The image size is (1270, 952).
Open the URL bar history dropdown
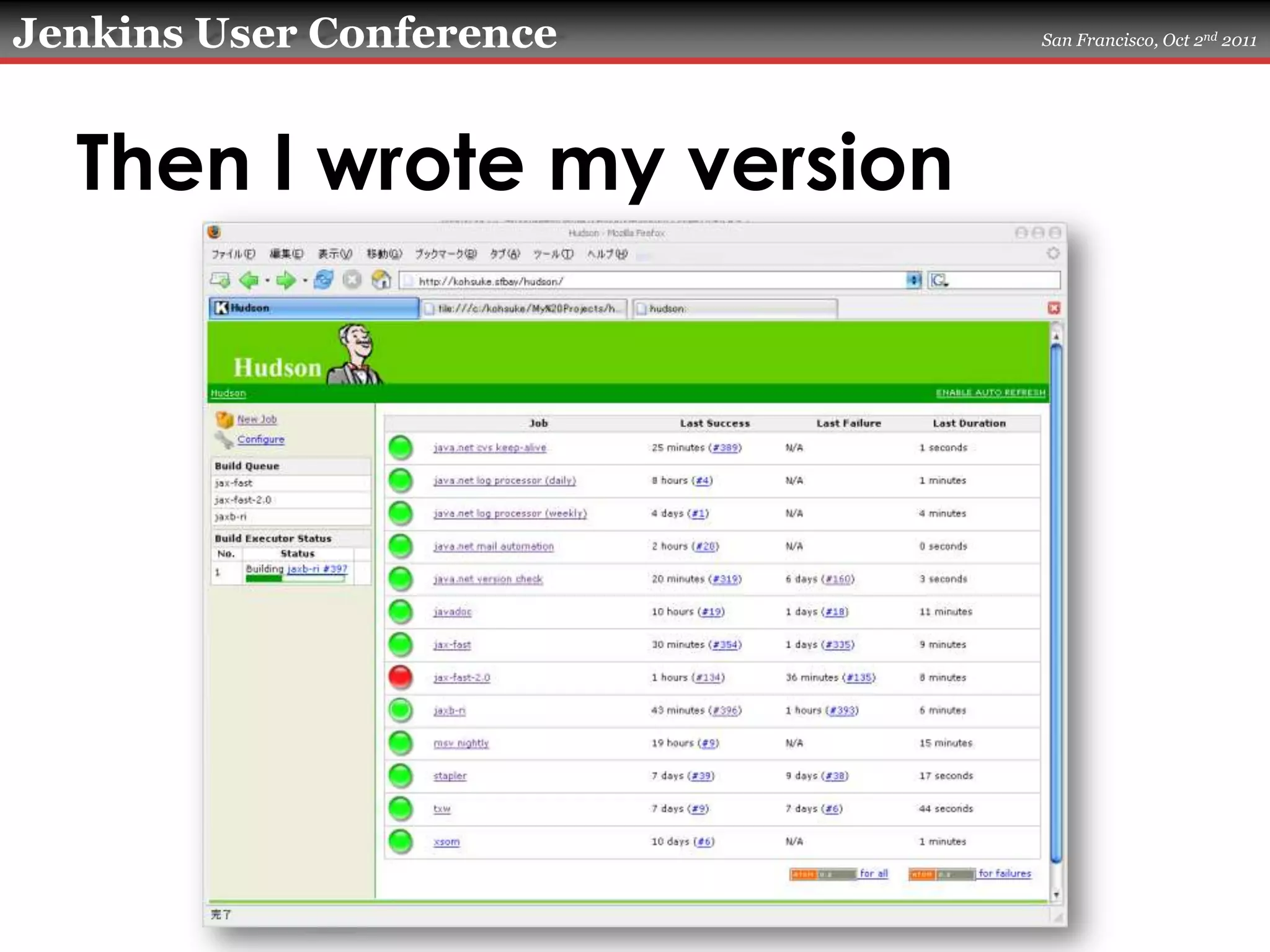(x=913, y=281)
